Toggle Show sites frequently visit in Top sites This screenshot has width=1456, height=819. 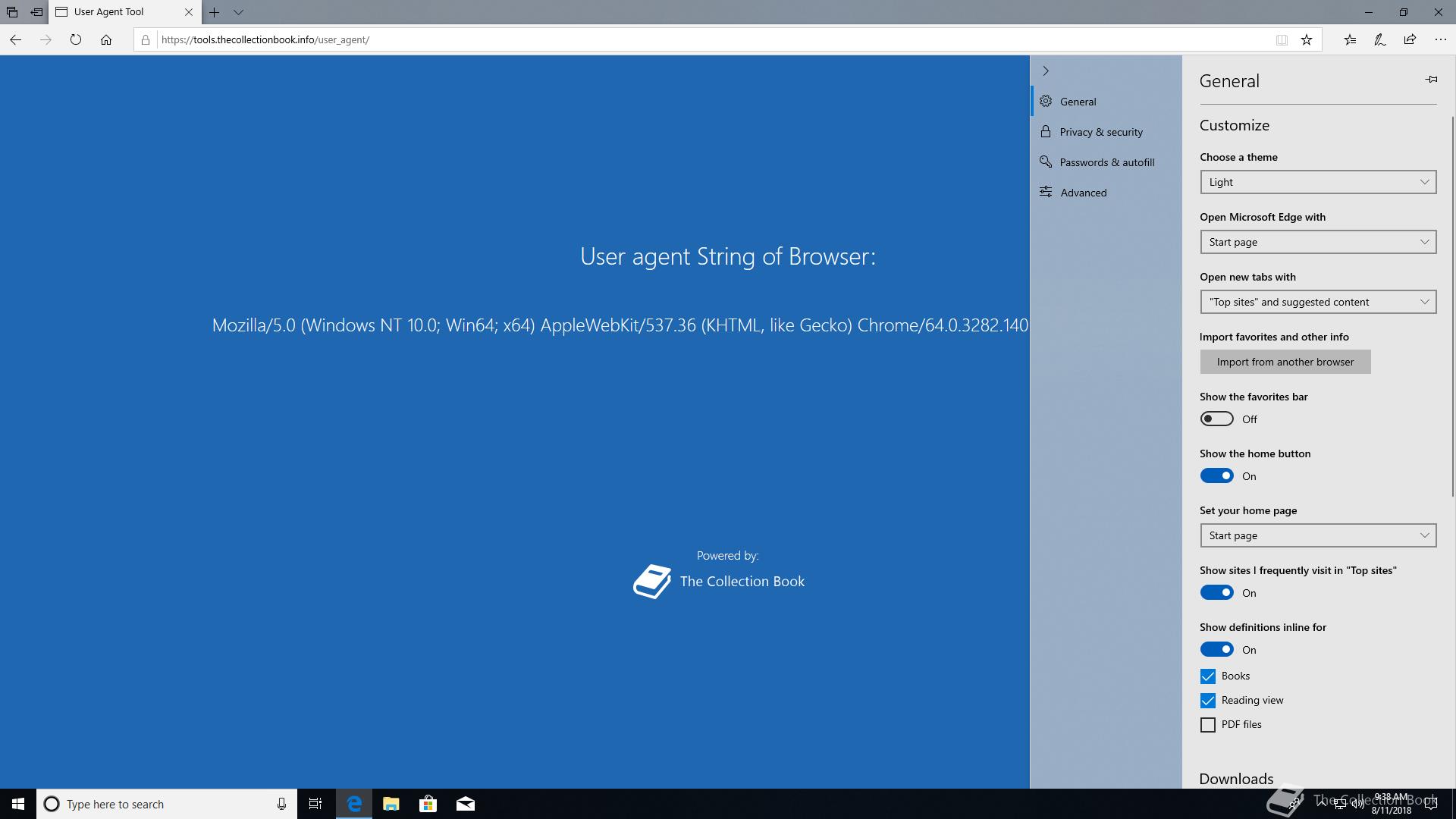pyautogui.click(x=1216, y=592)
